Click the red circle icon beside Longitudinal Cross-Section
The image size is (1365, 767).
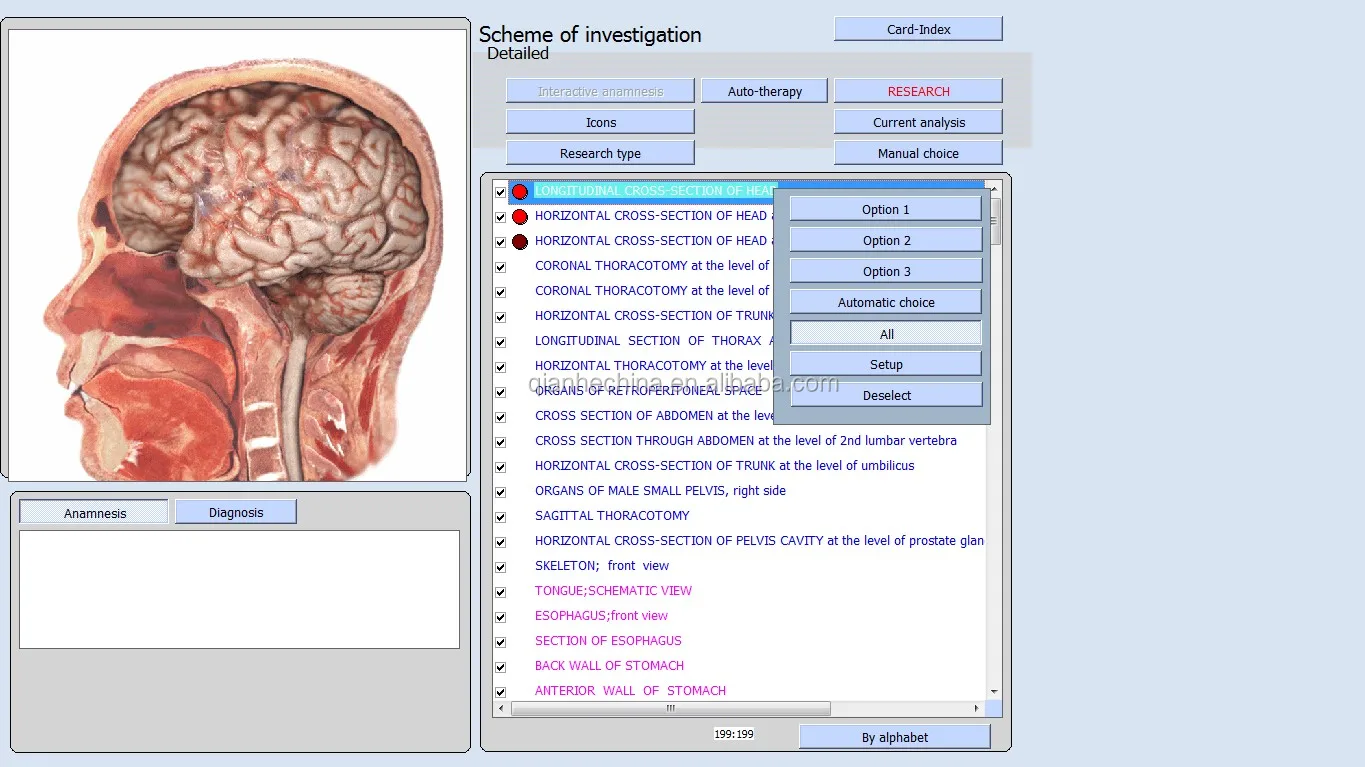pyautogui.click(x=520, y=191)
